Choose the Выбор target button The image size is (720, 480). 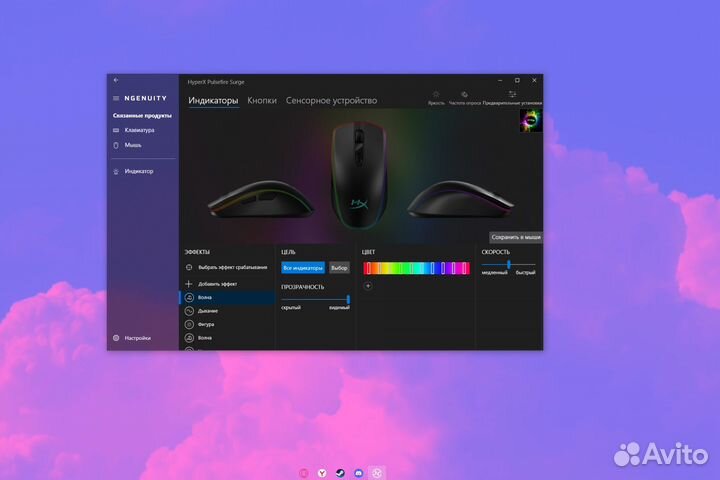pyautogui.click(x=339, y=268)
